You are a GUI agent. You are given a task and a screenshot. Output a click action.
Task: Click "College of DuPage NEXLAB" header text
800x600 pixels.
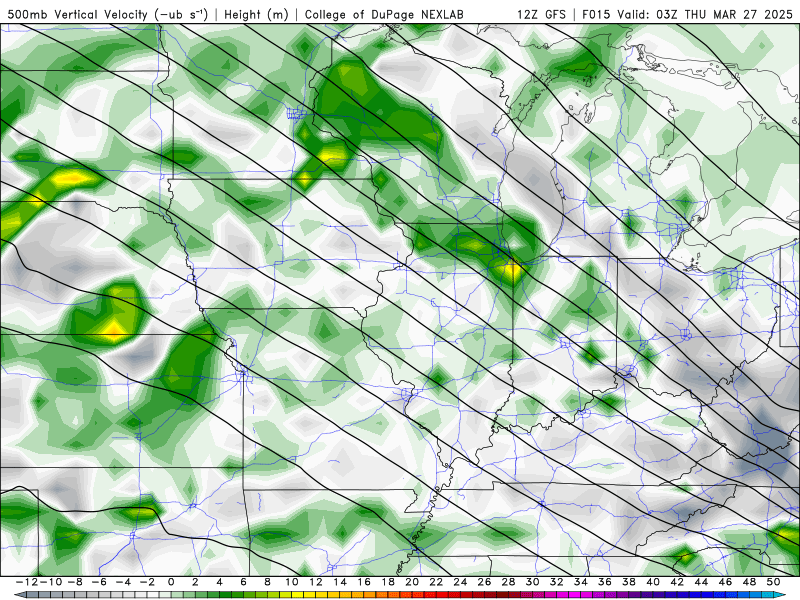click(x=384, y=14)
